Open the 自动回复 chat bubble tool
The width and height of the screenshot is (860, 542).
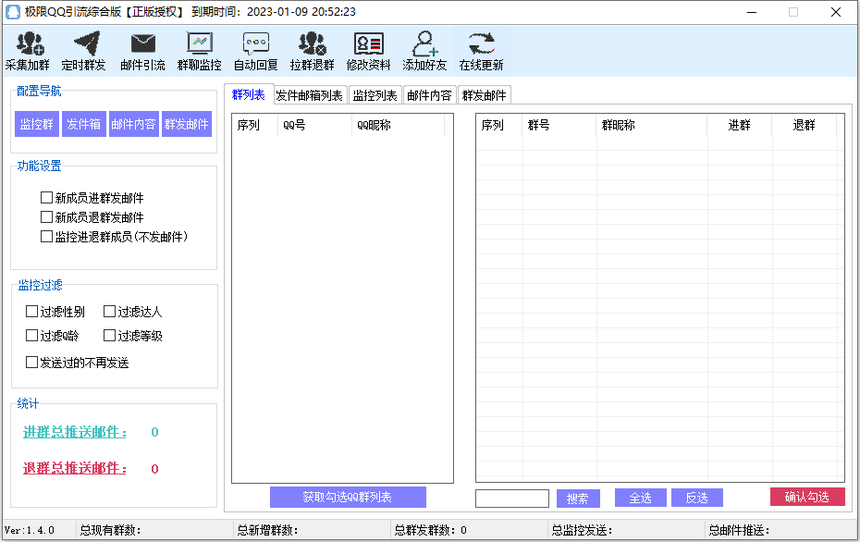pyautogui.click(x=256, y=50)
